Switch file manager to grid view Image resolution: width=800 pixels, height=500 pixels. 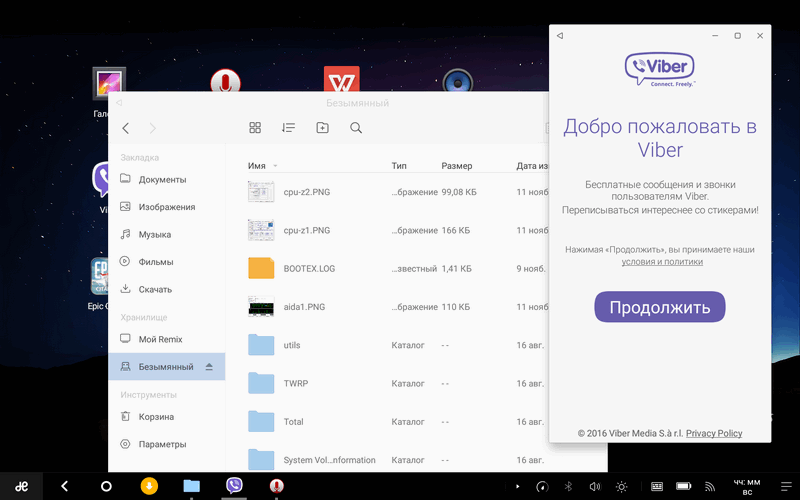[x=255, y=128]
